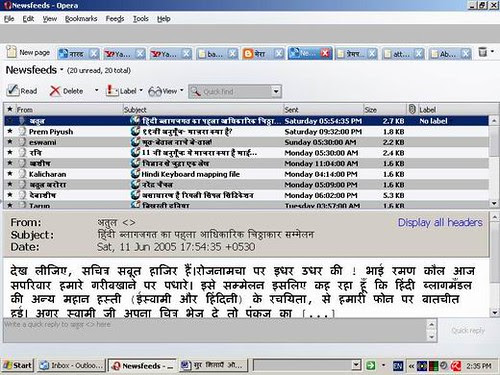500x375 pixels.
Task: Toggle star flag on Prem Piyush row
Action: 10,131
